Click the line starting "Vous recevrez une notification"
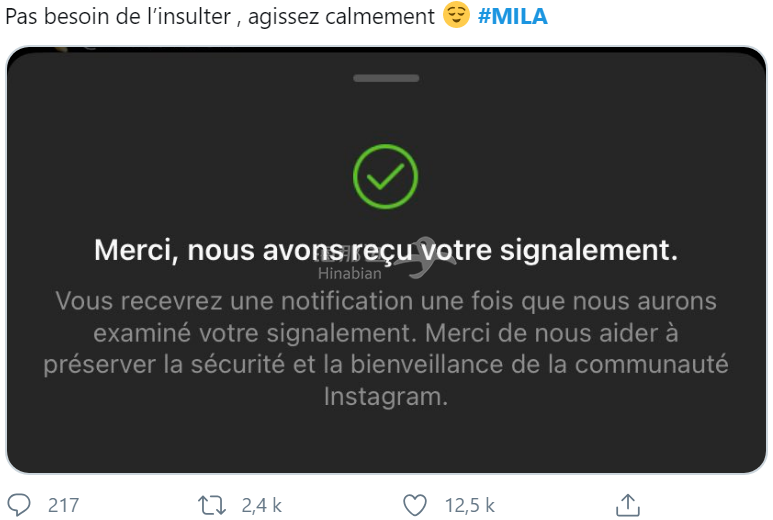Viewport: 773px width, 520px height. coord(386,301)
